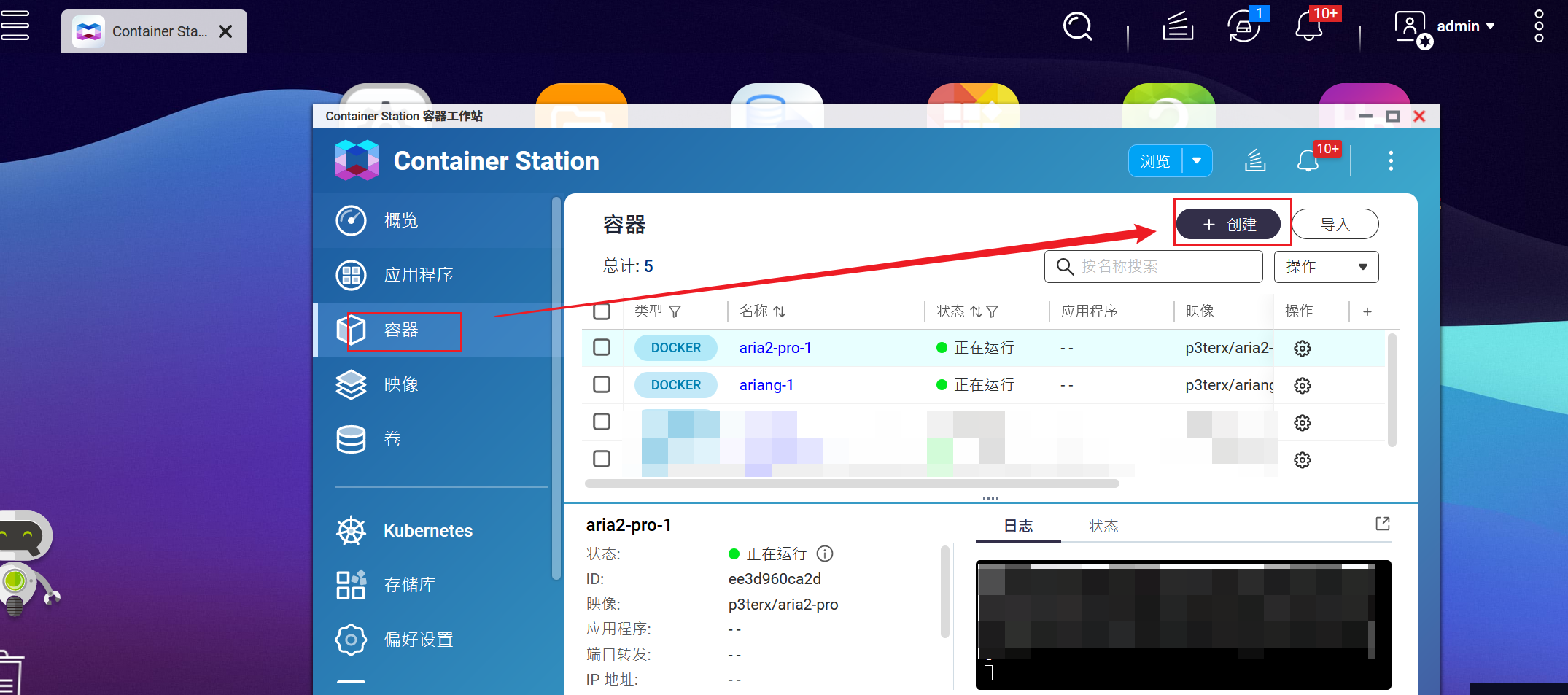Open the ariang-1 container link
1568x695 pixels.
pyautogui.click(x=766, y=385)
